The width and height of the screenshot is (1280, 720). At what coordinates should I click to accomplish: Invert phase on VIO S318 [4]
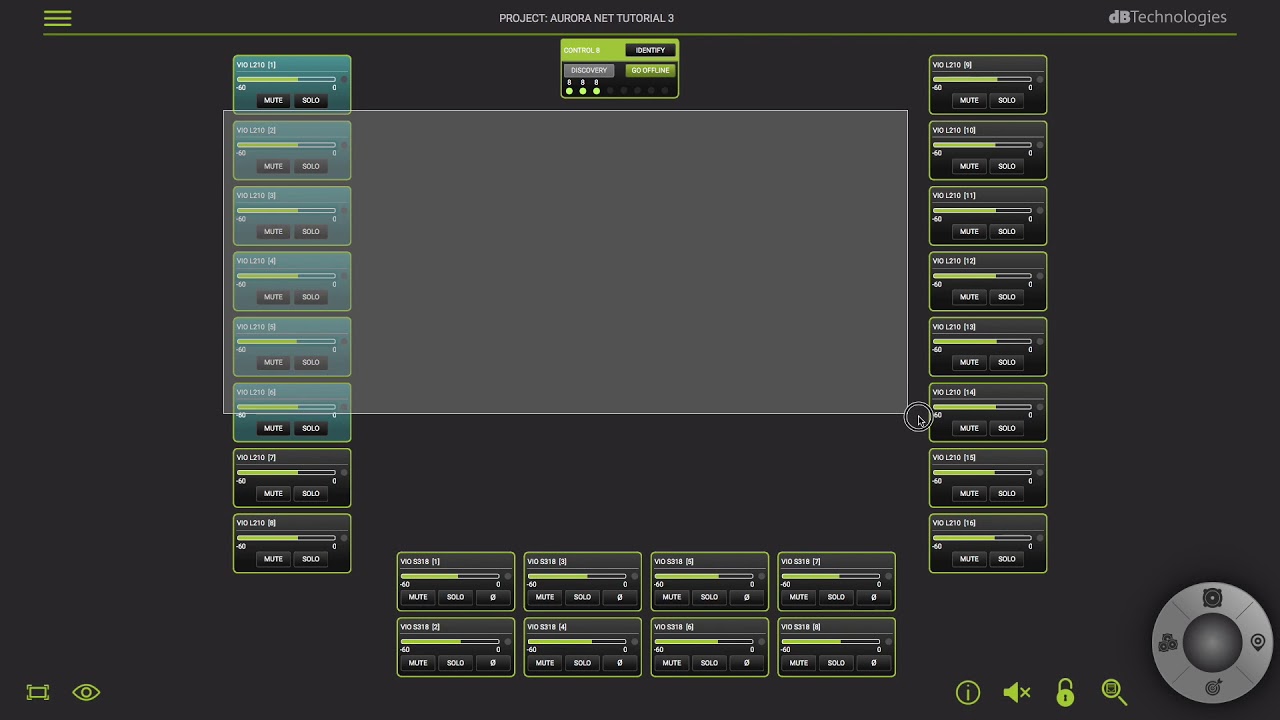[x=620, y=662]
